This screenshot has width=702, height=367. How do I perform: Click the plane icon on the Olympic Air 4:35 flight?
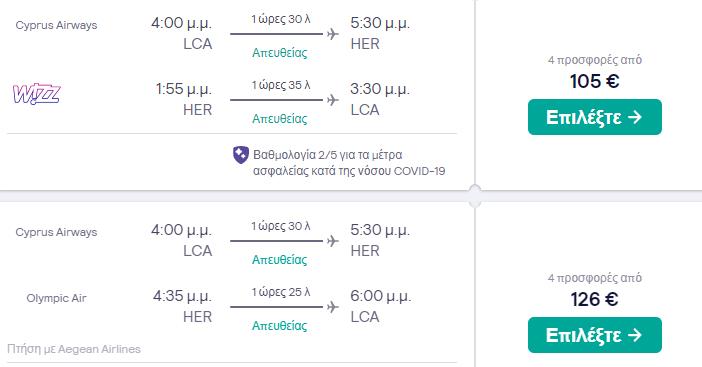tap(332, 307)
